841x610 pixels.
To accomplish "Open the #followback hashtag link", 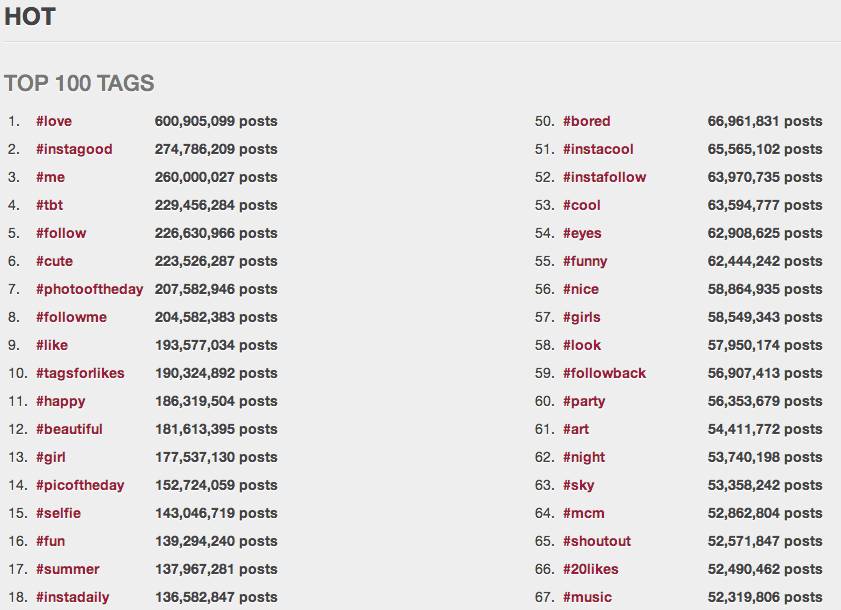I will click(x=604, y=373).
